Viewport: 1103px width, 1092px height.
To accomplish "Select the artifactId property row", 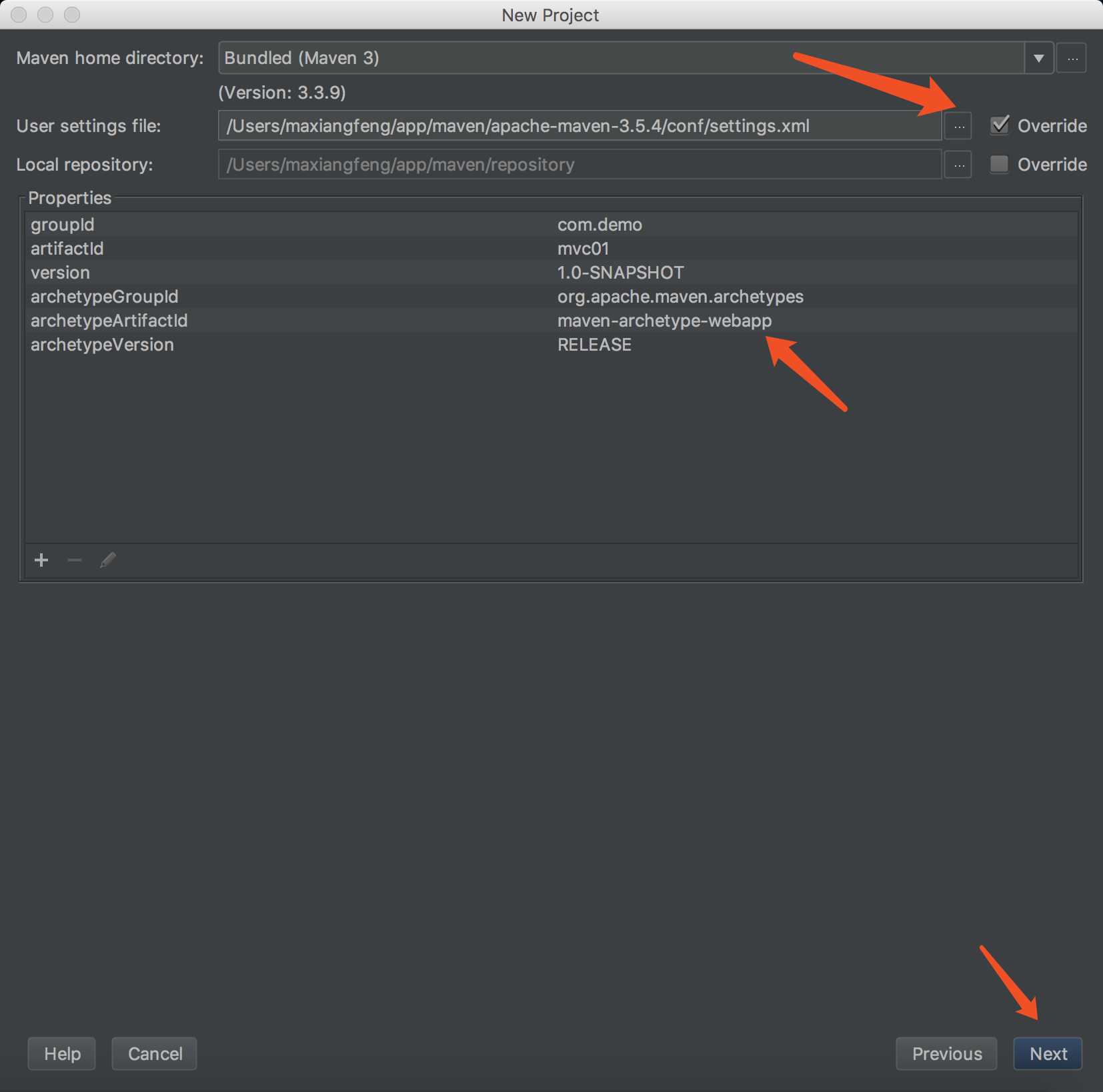I will click(551, 249).
